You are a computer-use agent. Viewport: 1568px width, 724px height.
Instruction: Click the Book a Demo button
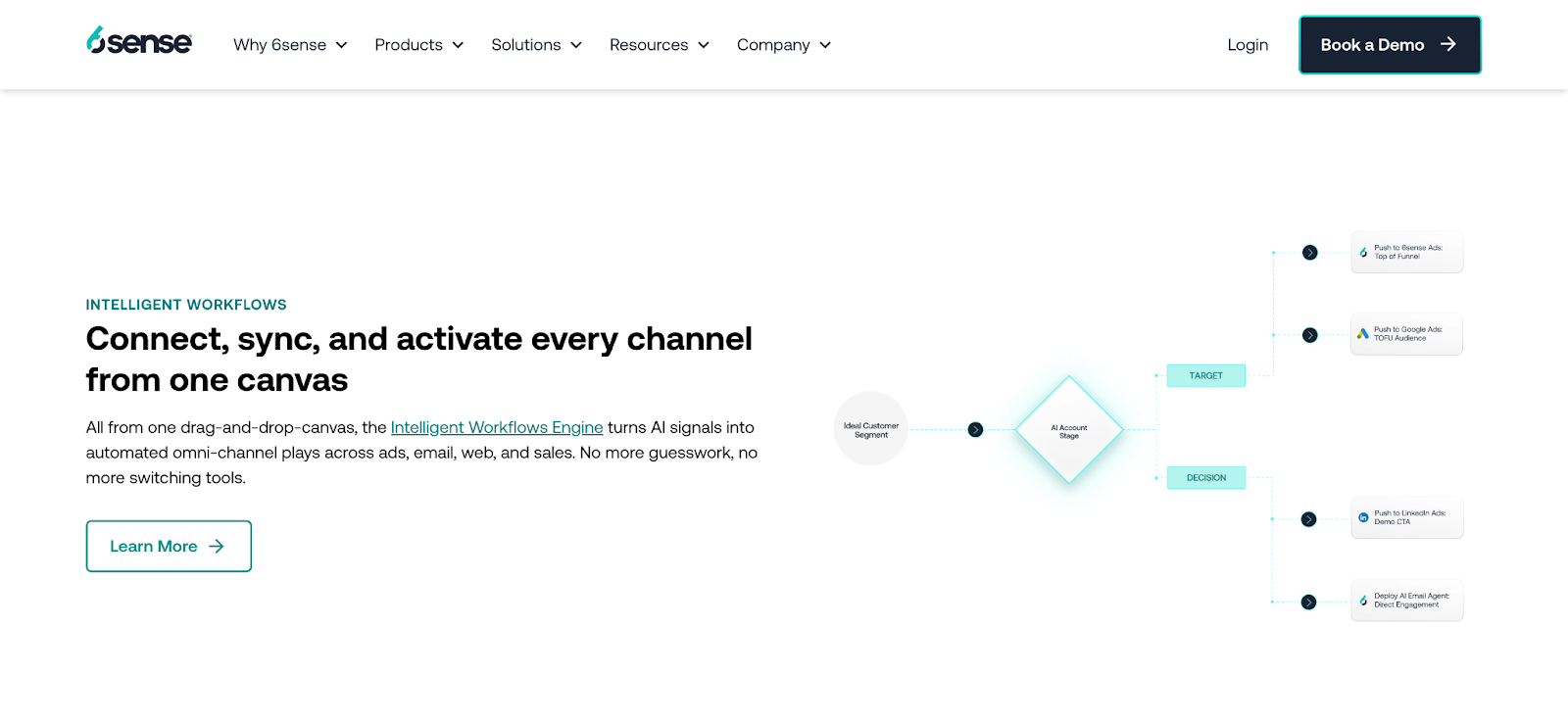[1390, 45]
